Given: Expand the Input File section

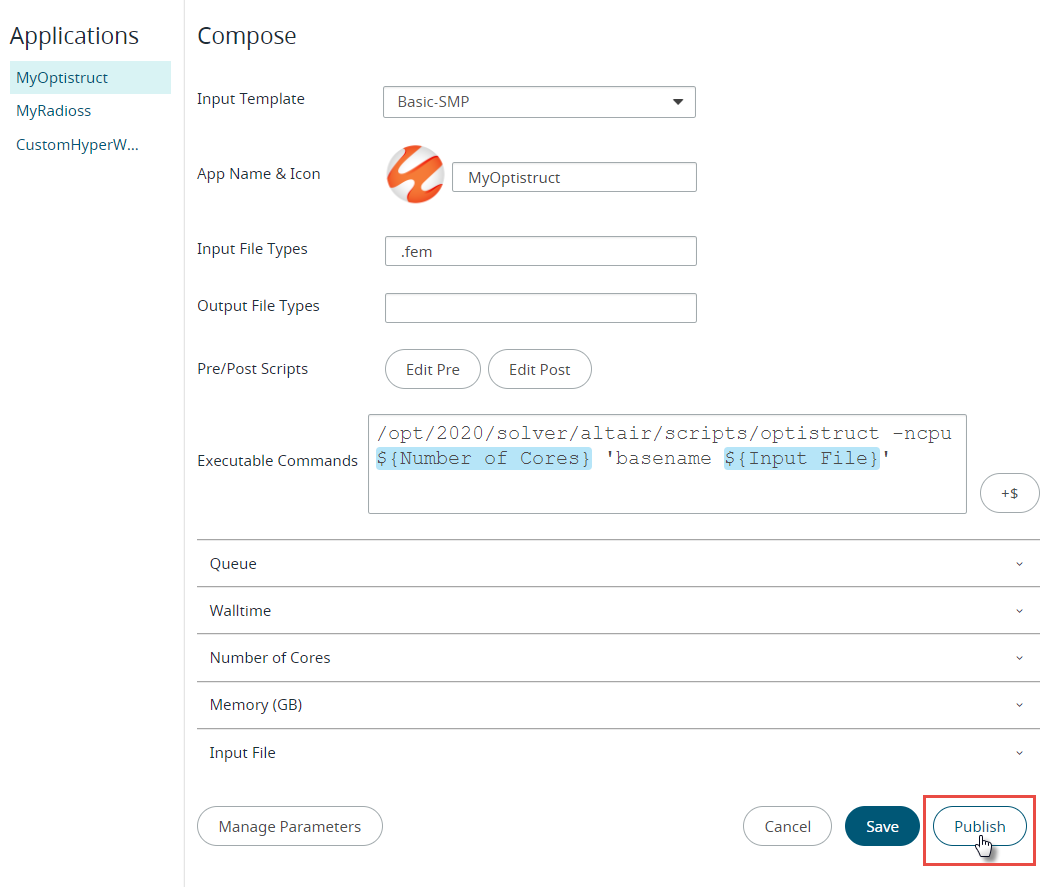Looking at the screenshot, I should pyautogui.click(x=618, y=752).
